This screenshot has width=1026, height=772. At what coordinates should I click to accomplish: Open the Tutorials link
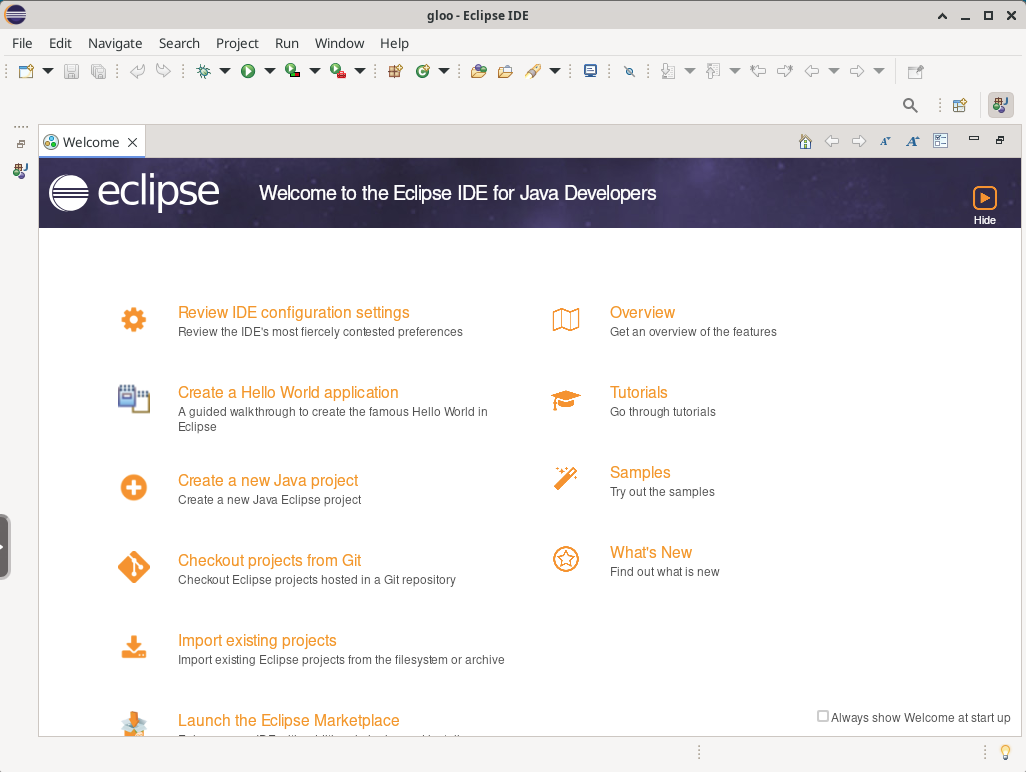point(639,393)
